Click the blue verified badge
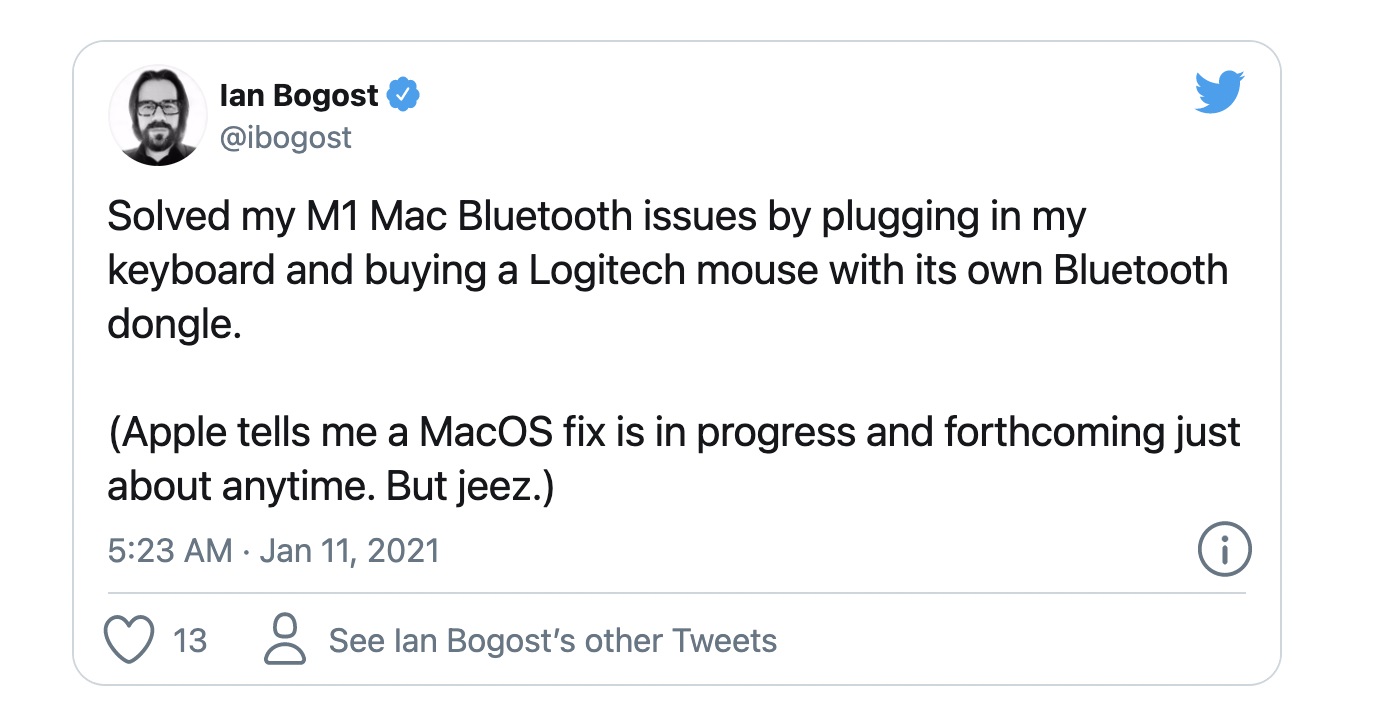Viewport: 1382px width, 702px height. click(x=404, y=96)
